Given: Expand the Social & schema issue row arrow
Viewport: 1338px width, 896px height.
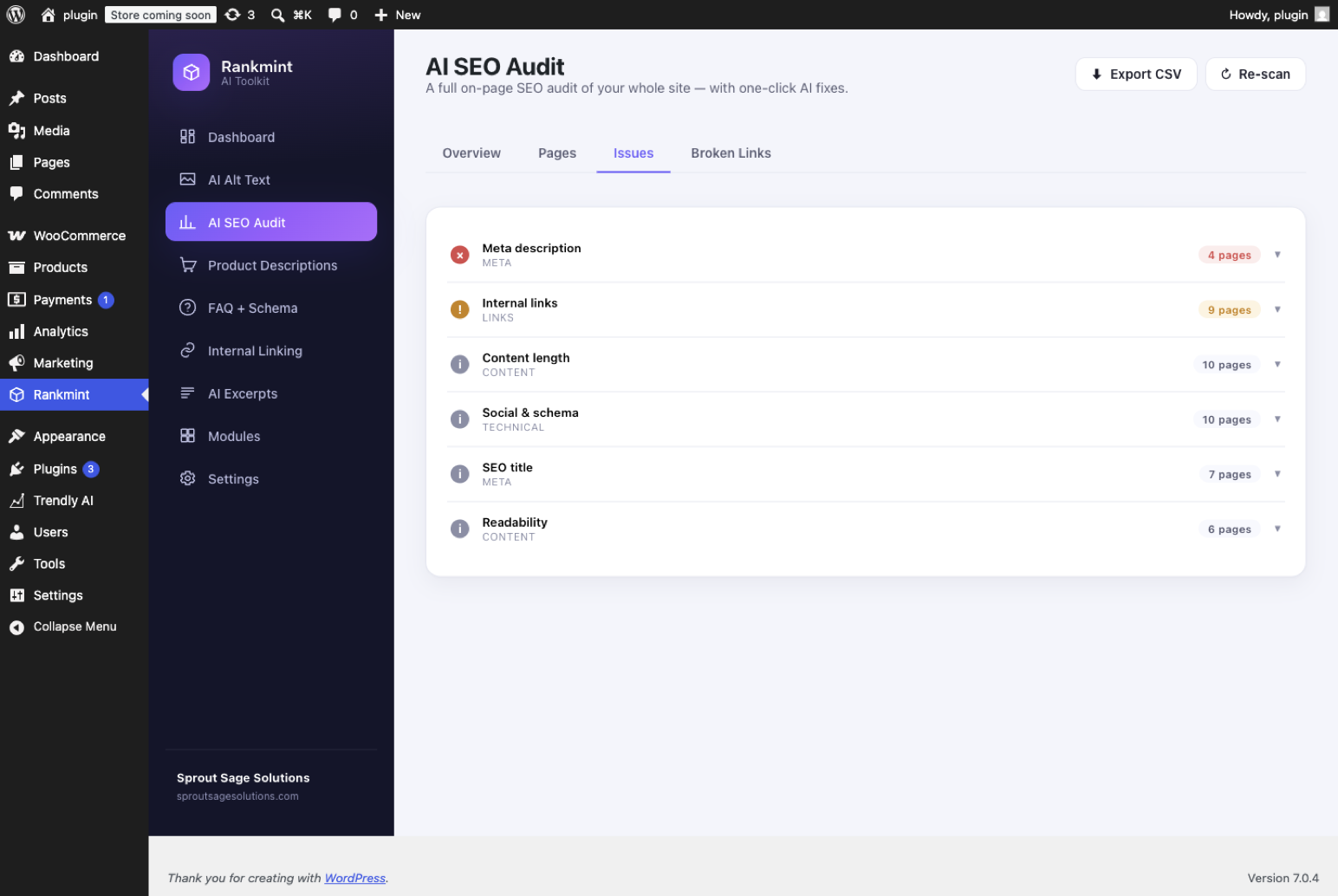Looking at the screenshot, I should (x=1277, y=419).
